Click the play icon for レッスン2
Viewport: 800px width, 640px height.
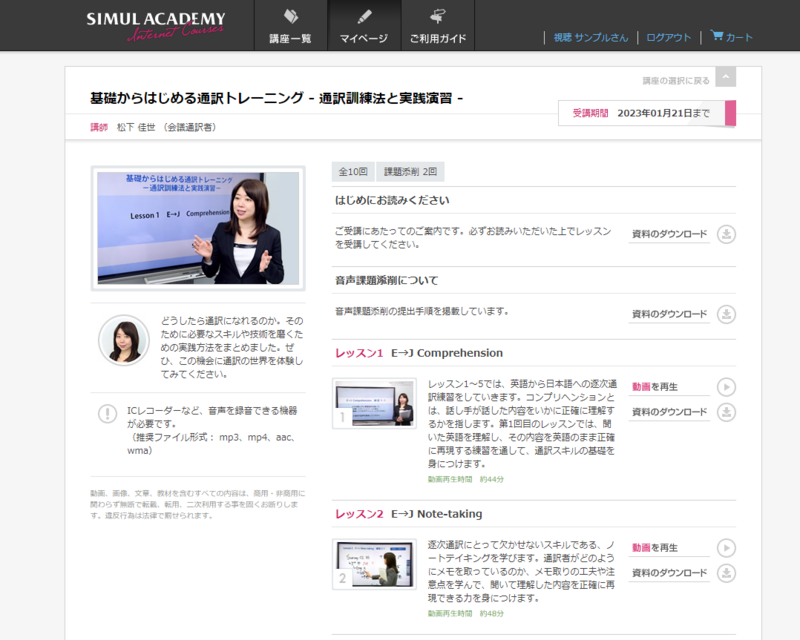coord(727,548)
